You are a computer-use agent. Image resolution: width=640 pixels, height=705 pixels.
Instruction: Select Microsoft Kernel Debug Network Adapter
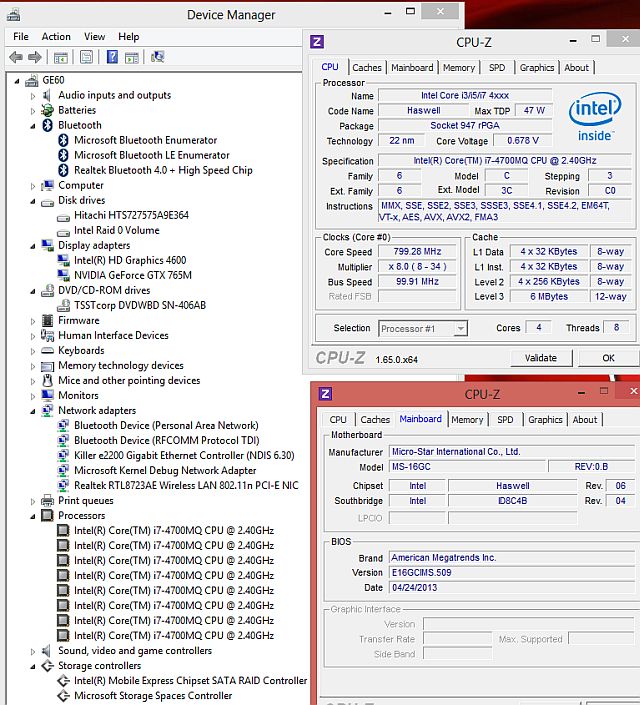pyautogui.click(x=165, y=470)
